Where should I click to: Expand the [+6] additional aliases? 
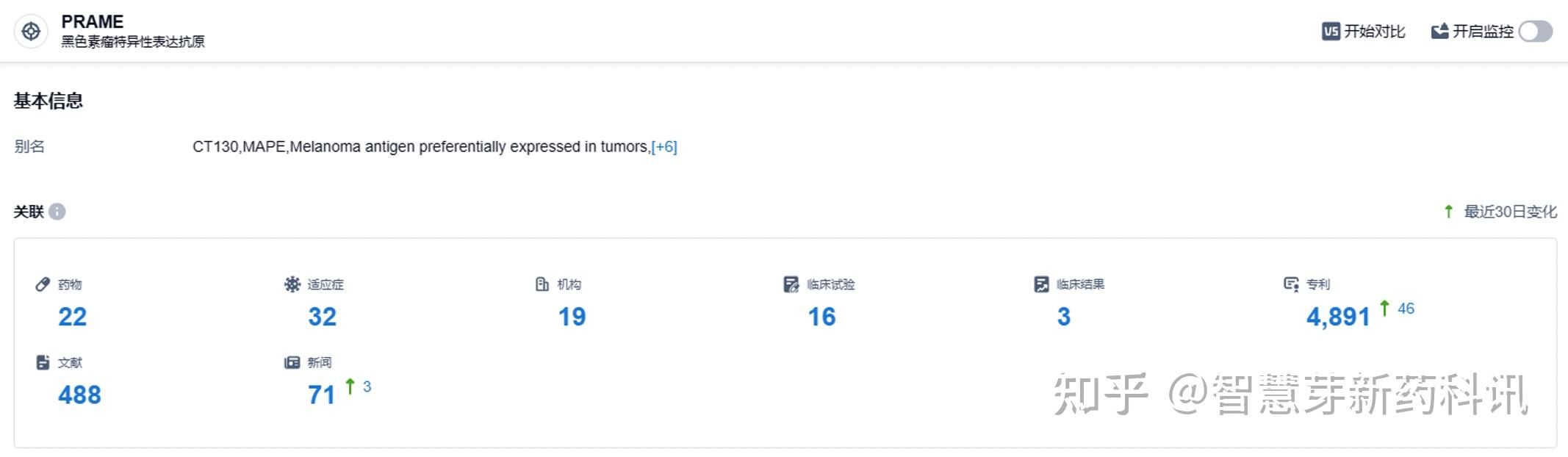[664, 147]
